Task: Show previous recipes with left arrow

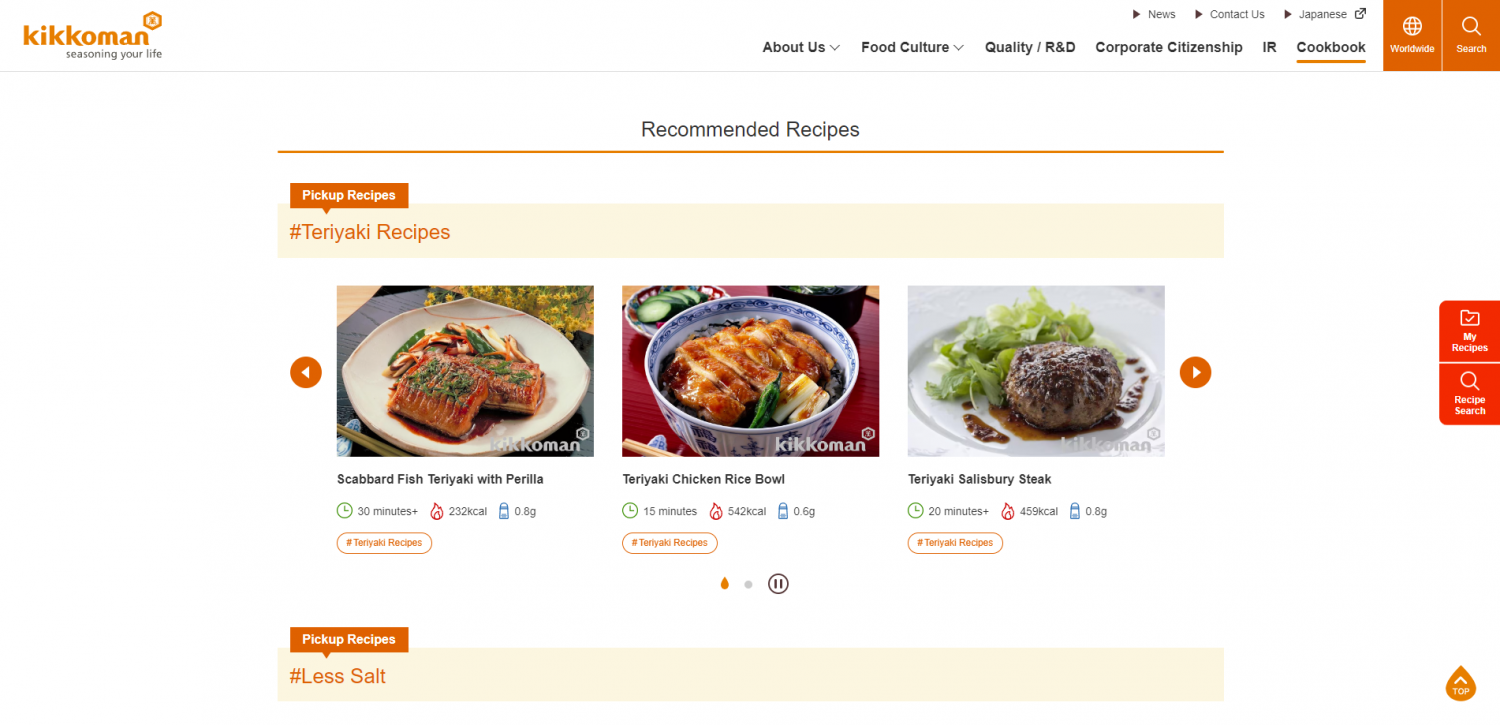Action: [x=306, y=372]
